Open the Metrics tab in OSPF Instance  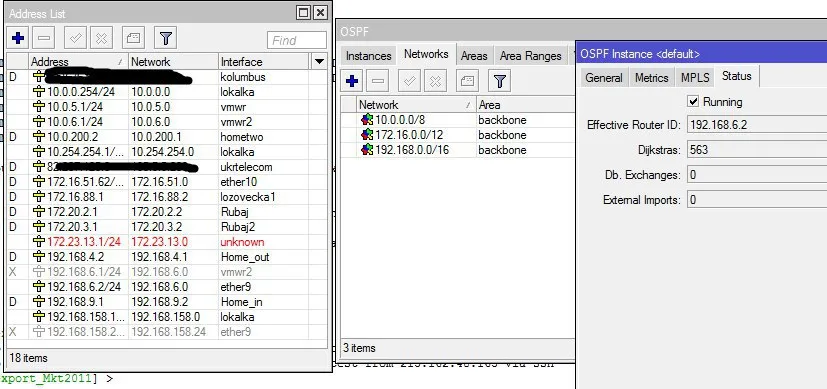coord(651,77)
